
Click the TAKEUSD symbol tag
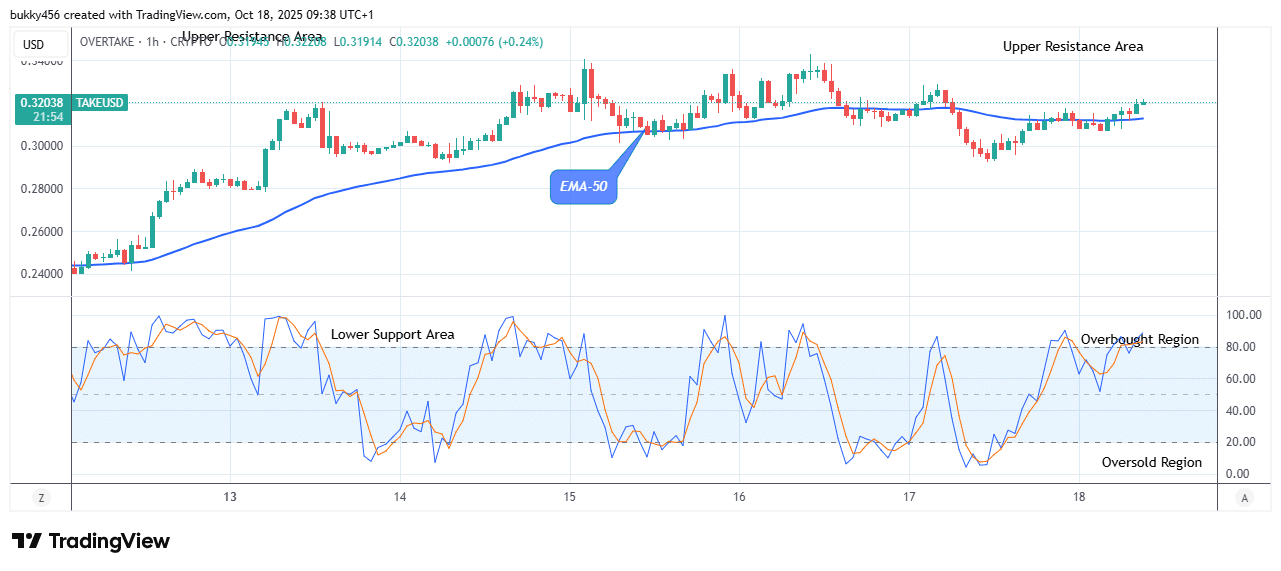click(101, 102)
